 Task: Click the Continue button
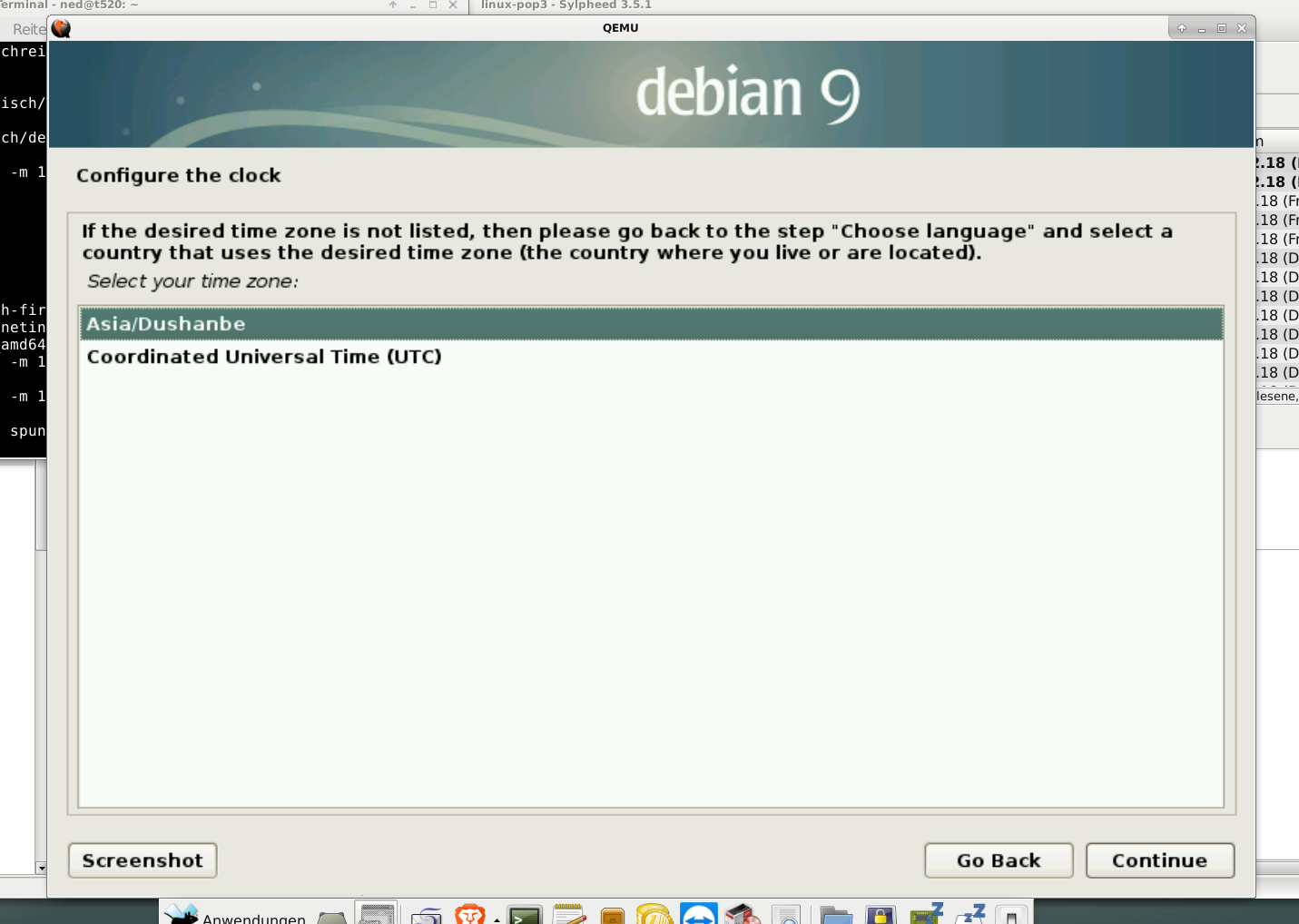tap(1160, 860)
